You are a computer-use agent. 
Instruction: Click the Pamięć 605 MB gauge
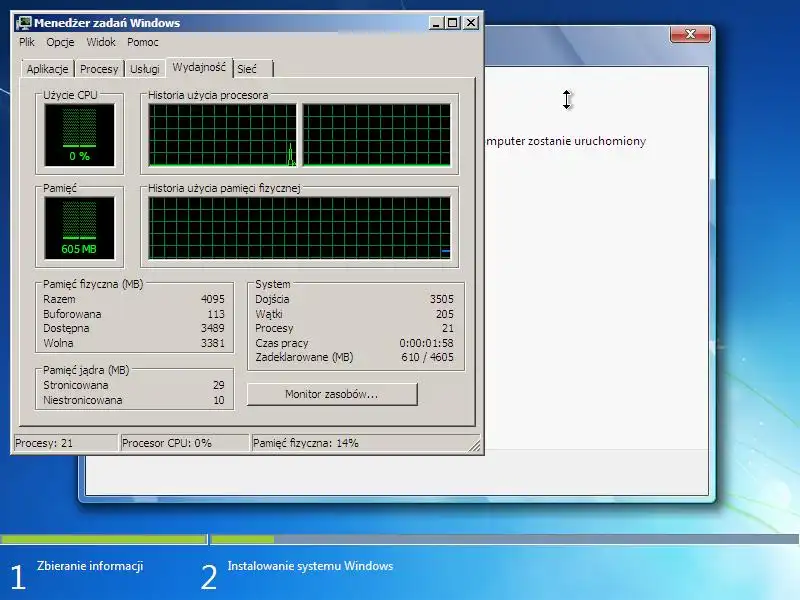click(x=80, y=228)
